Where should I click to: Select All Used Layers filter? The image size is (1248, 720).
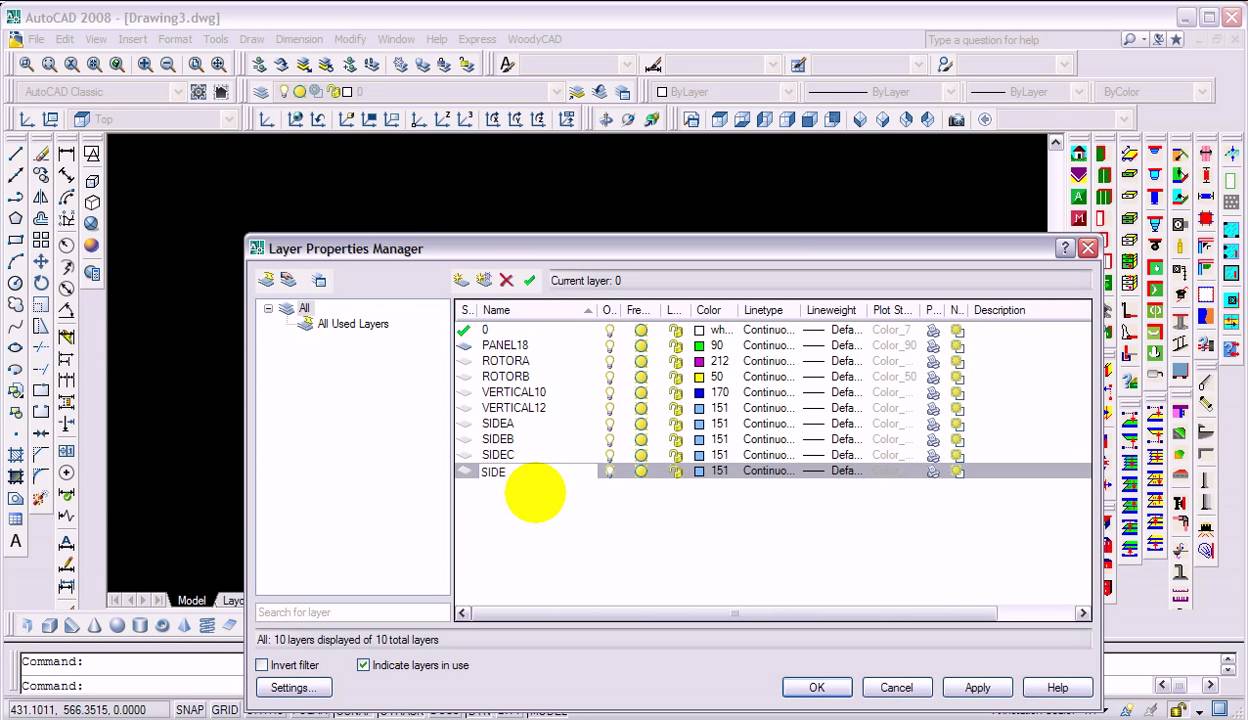(353, 324)
